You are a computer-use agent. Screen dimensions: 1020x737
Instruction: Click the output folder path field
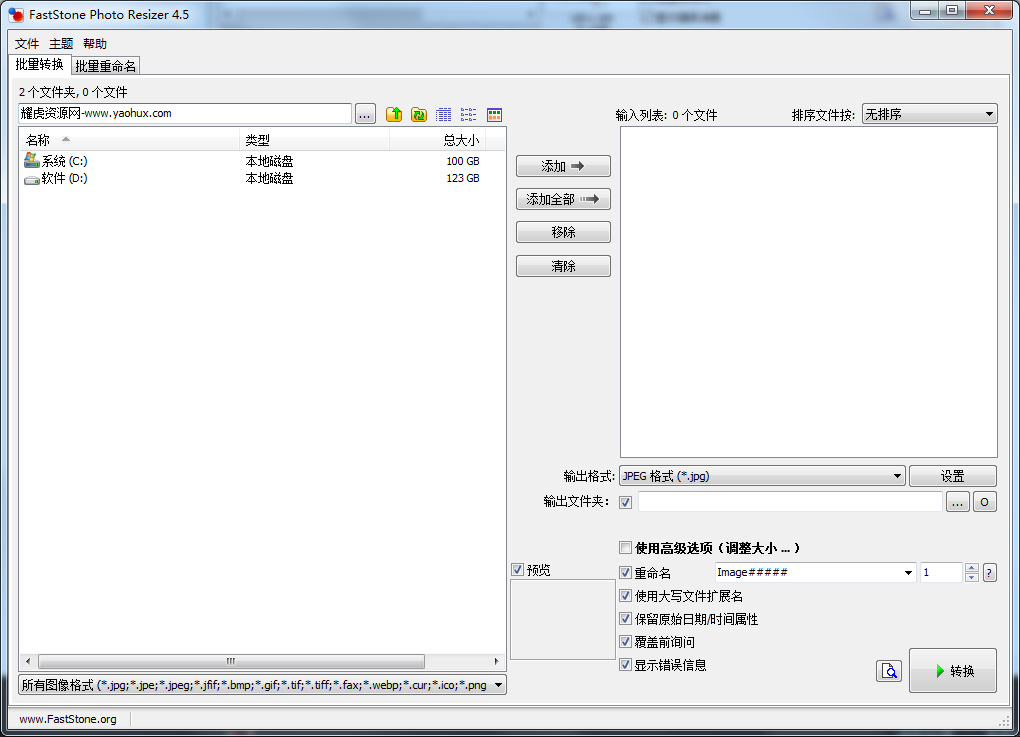click(789, 502)
